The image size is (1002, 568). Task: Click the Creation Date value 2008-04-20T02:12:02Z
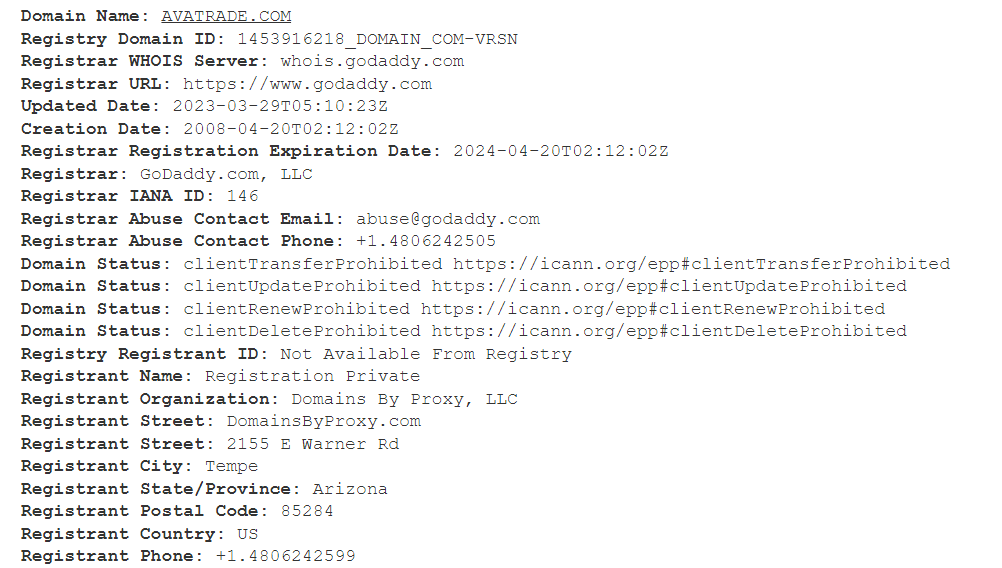coord(291,129)
